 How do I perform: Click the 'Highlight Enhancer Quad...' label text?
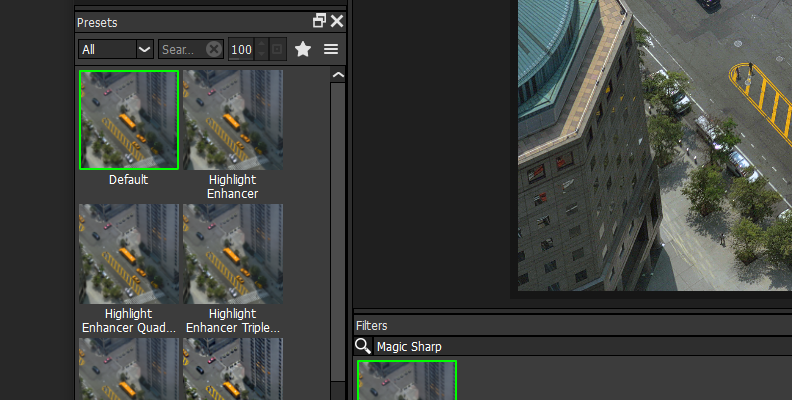[x=129, y=321]
